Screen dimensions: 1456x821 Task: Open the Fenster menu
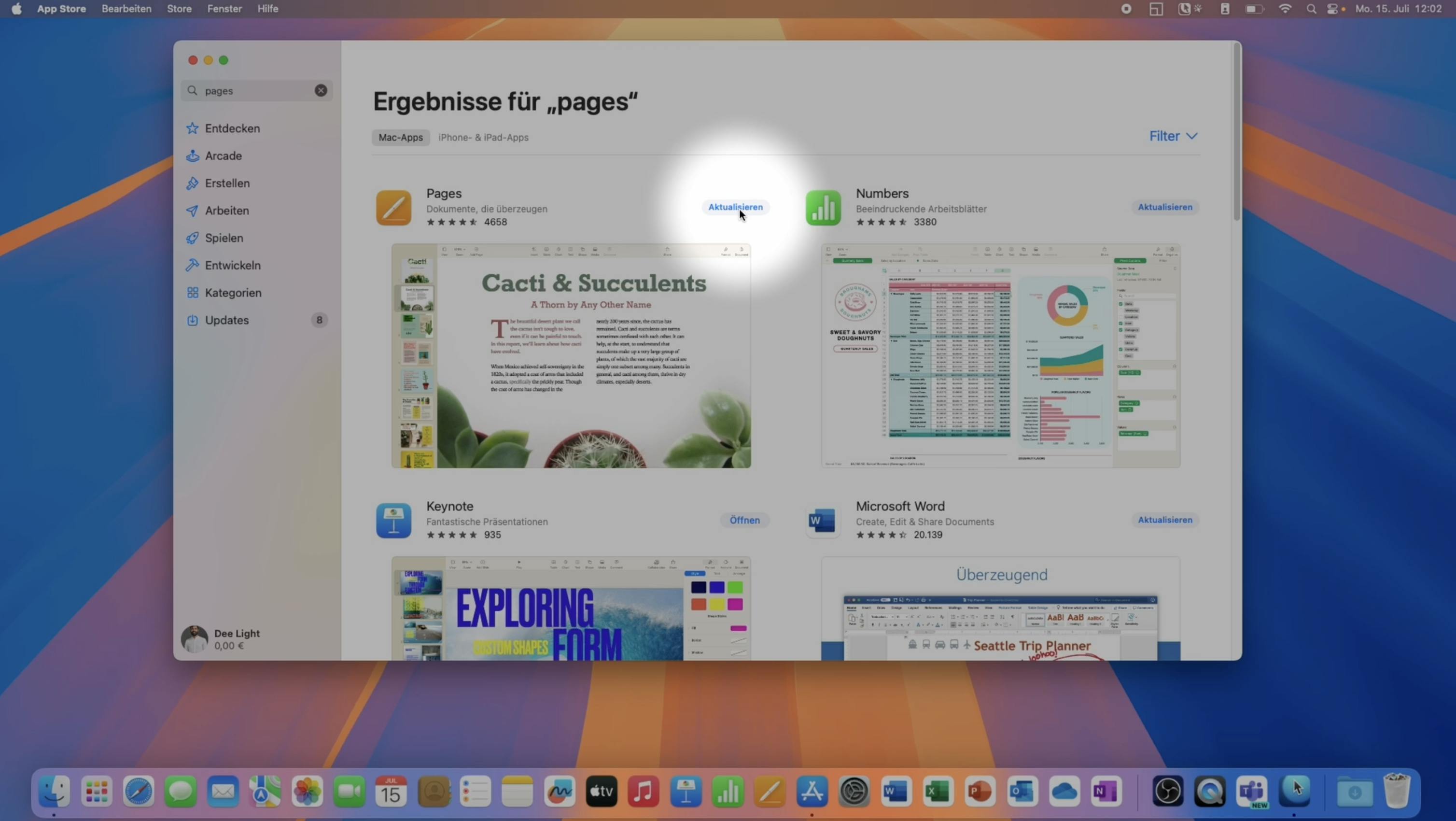pyautogui.click(x=224, y=9)
